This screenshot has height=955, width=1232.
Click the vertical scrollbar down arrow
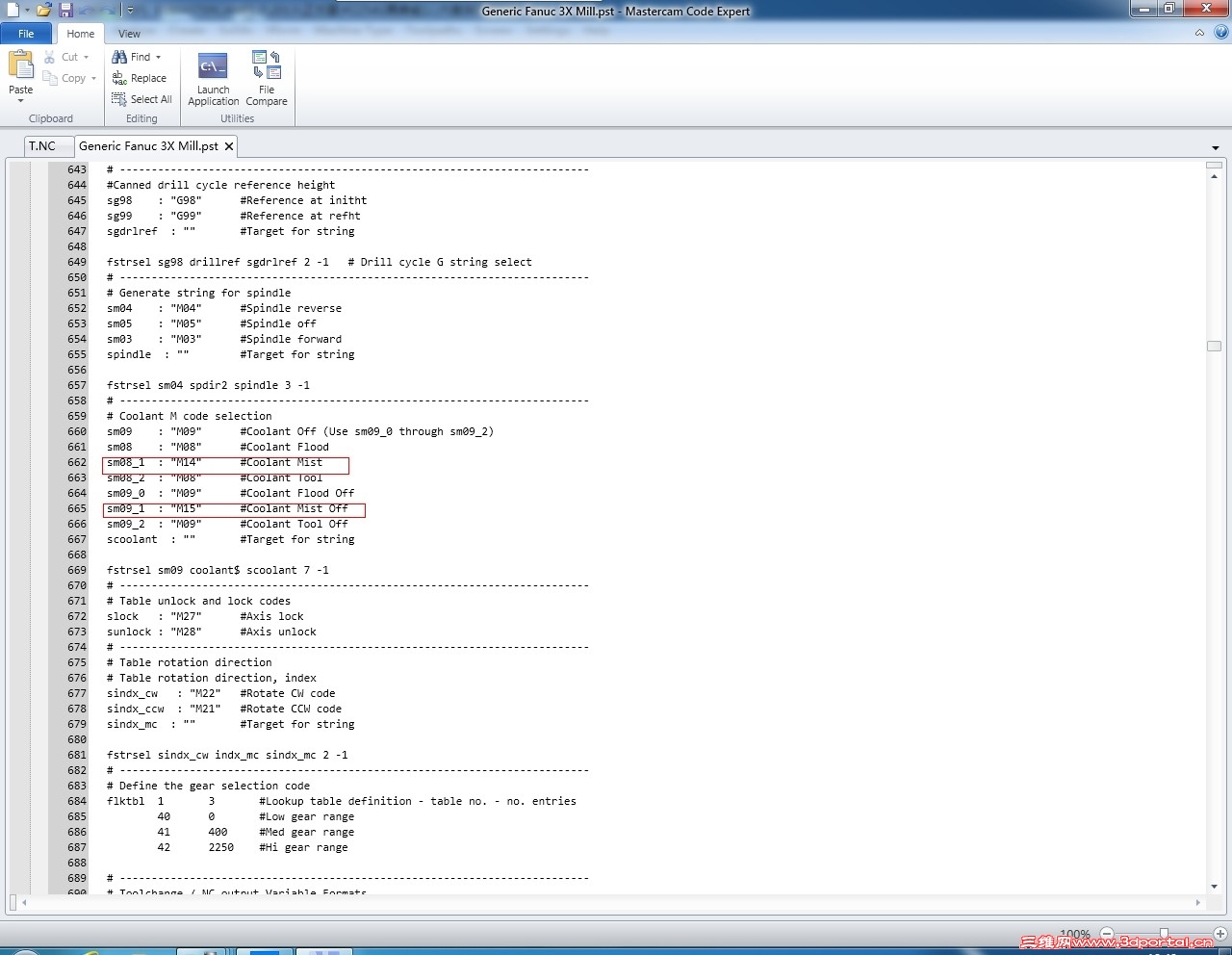pos(1214,887)
